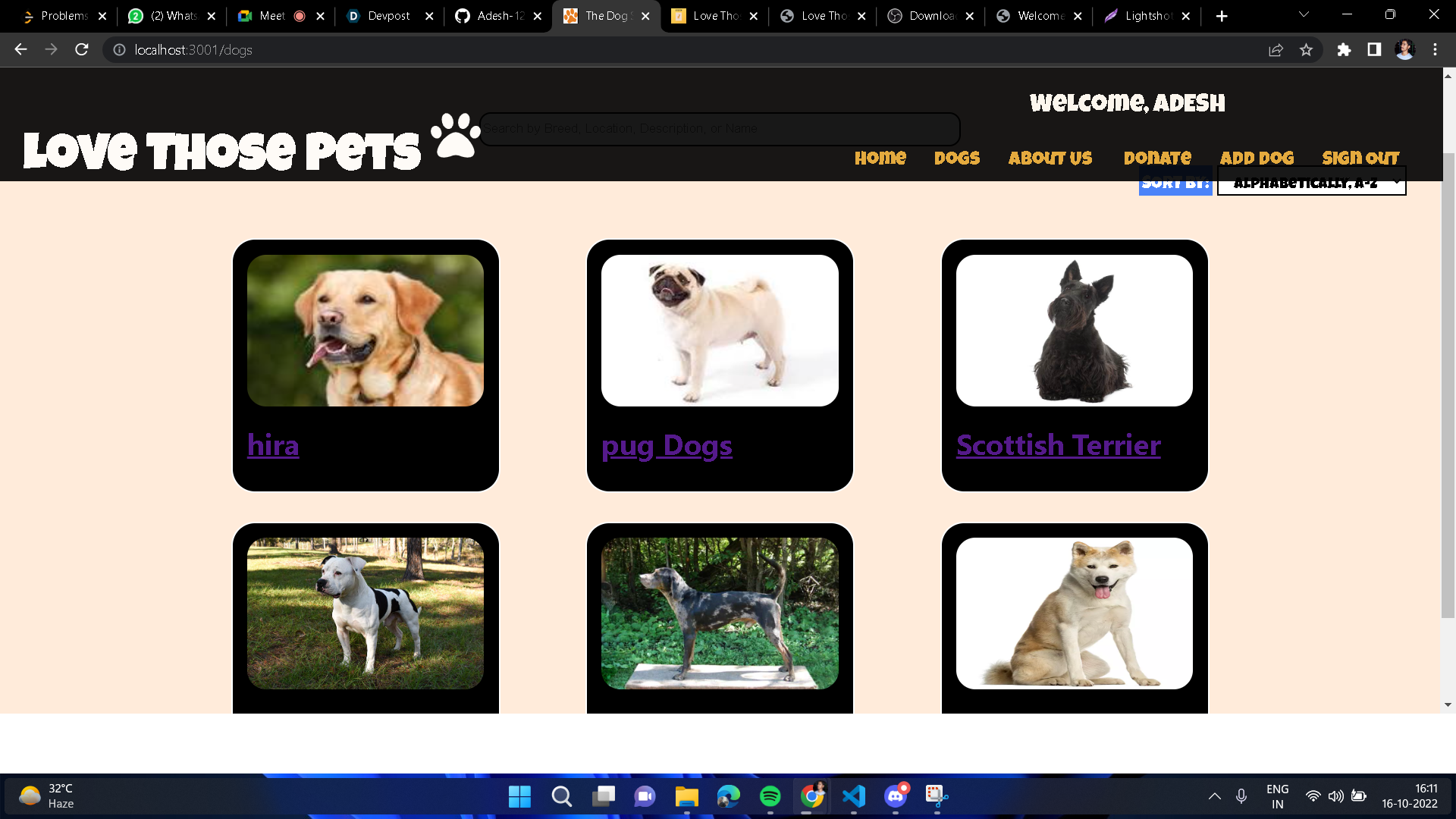The height and width of the screenshot is (819, 1456).
Task: Bookmark this page with the star icon
Action: tap(1306, 50)
